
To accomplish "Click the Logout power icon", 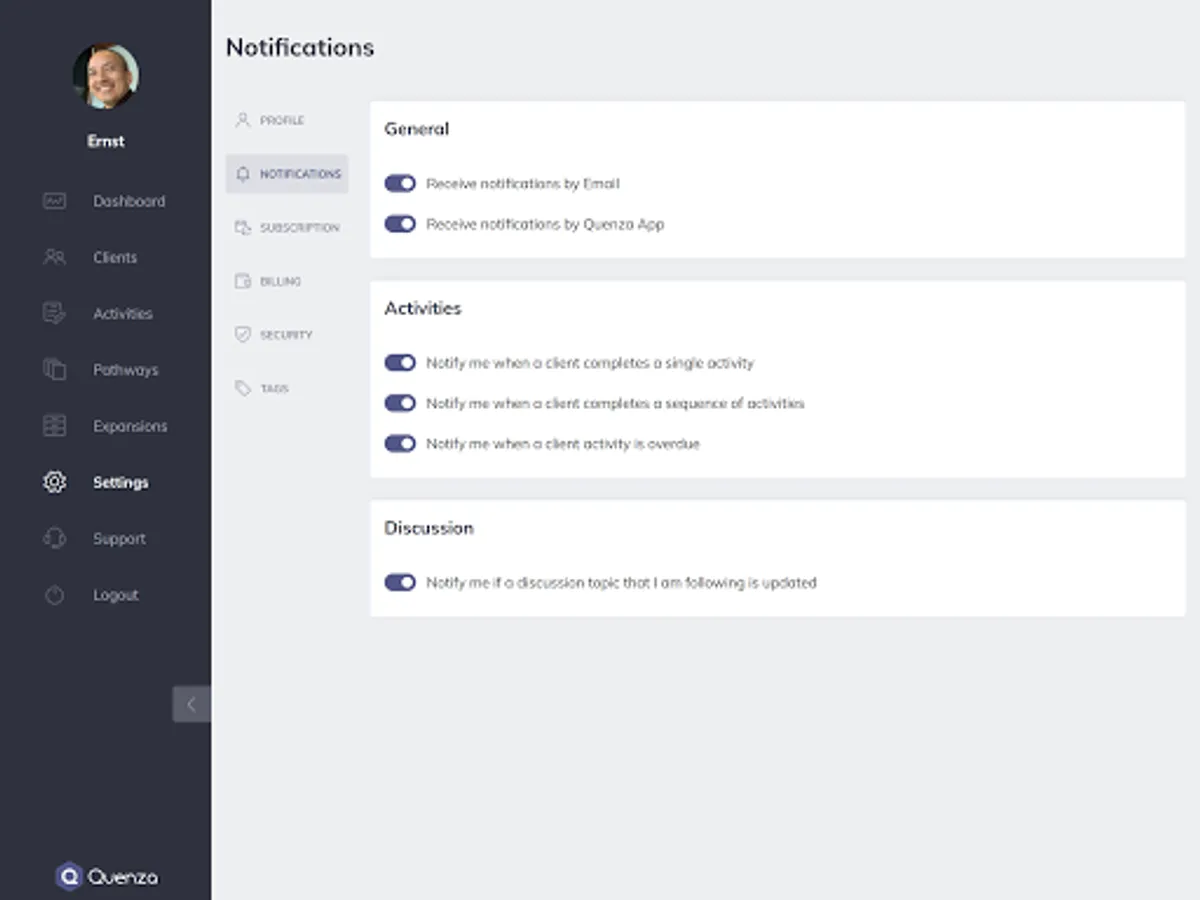I will click(x=54, y=595).
